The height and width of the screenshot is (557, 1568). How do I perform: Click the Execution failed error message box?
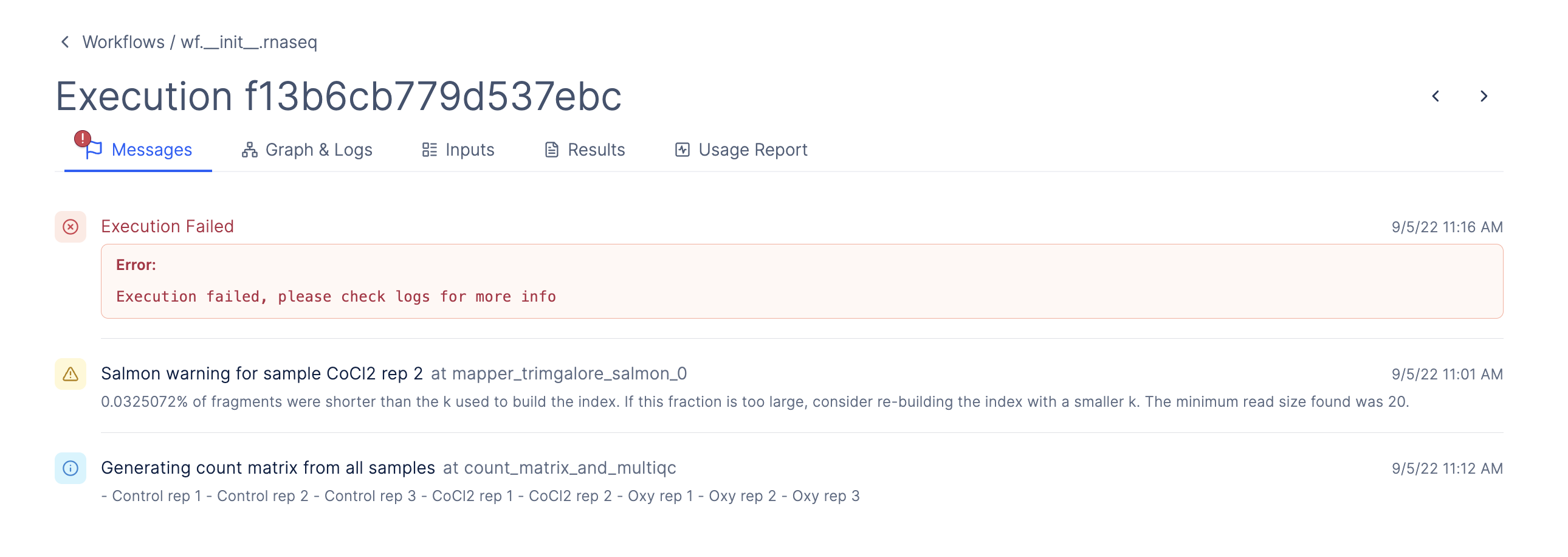click(801, 282)
